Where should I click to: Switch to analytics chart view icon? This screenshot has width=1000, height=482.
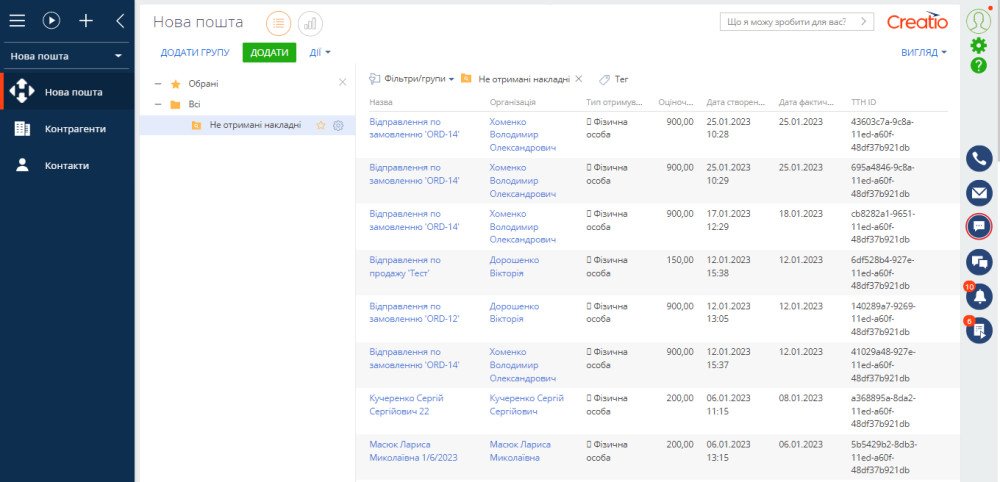tap(310, 24)
